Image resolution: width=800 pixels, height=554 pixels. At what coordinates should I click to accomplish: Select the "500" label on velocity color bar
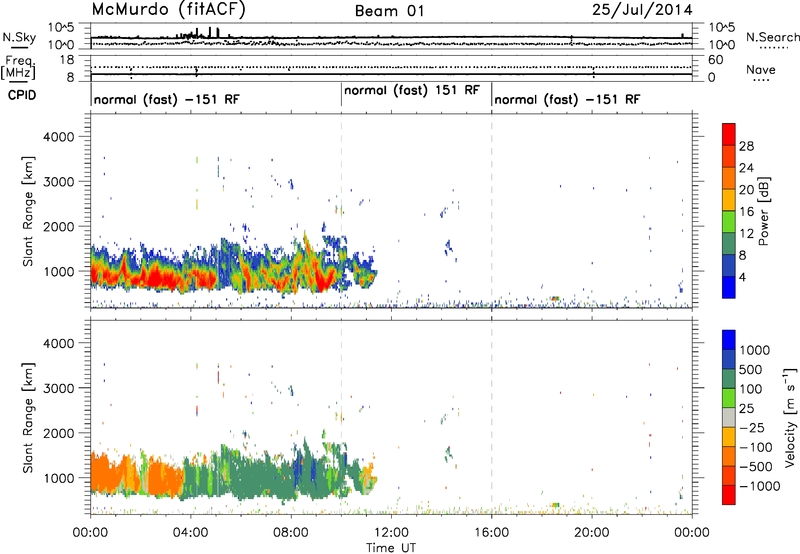[752, 369]
